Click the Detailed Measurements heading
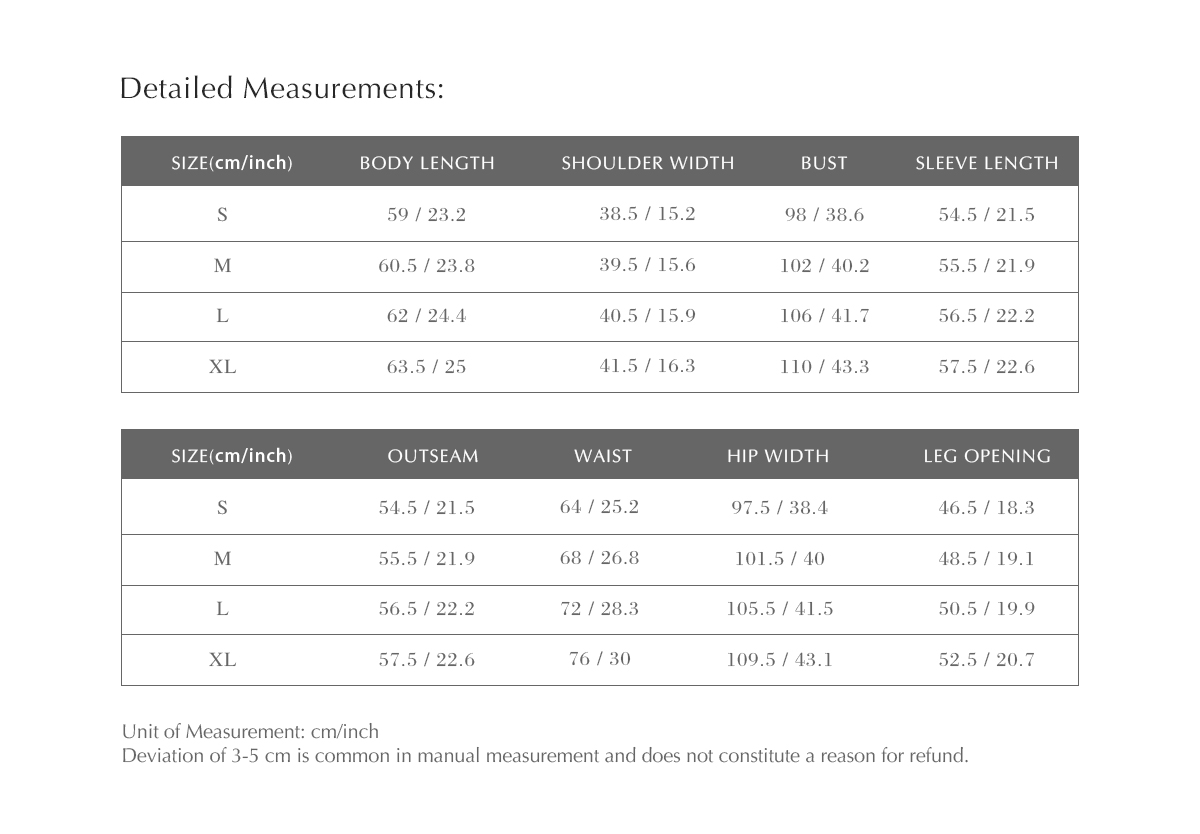Screen dimensions: 1200x834 [281, 89]
